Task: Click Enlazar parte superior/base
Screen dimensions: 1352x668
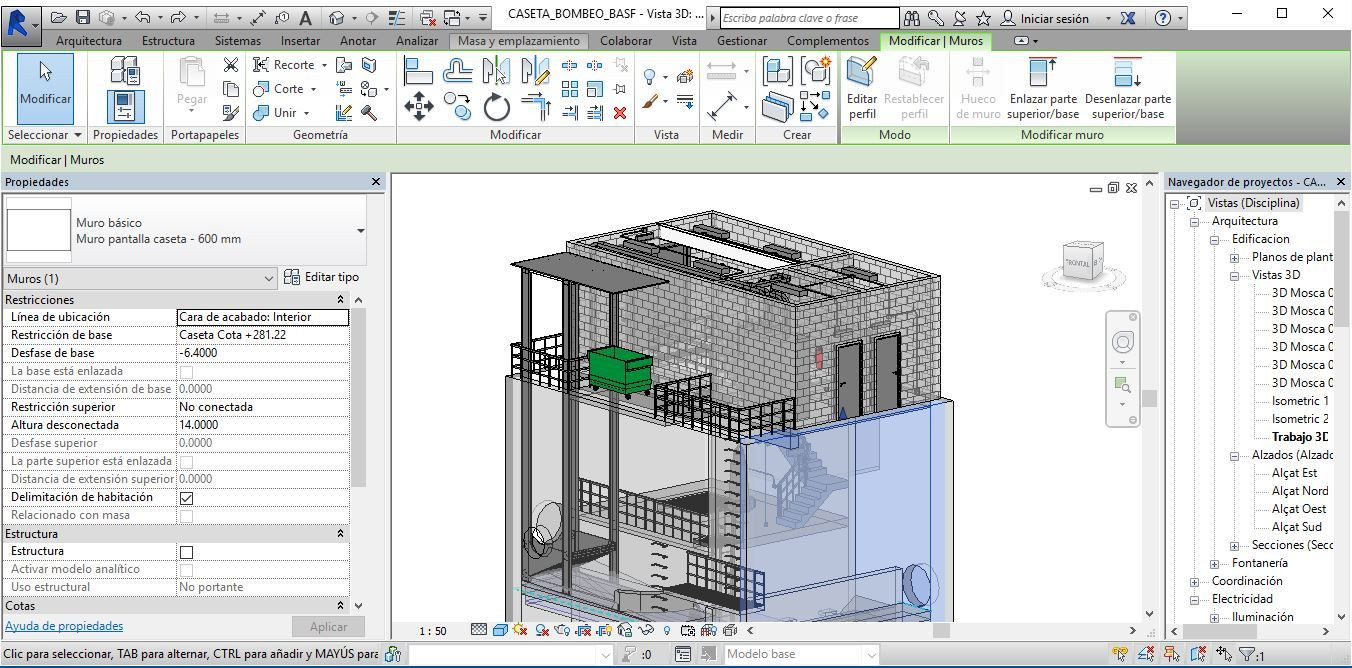Action: point(1043,88)
